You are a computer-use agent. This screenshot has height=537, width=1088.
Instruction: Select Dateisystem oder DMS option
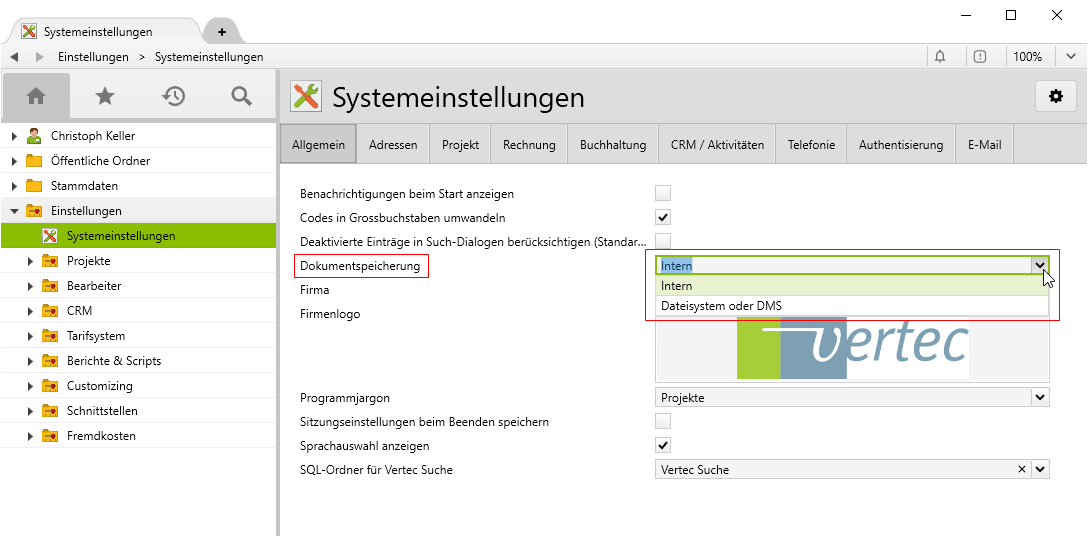click(x=721, y=306)
